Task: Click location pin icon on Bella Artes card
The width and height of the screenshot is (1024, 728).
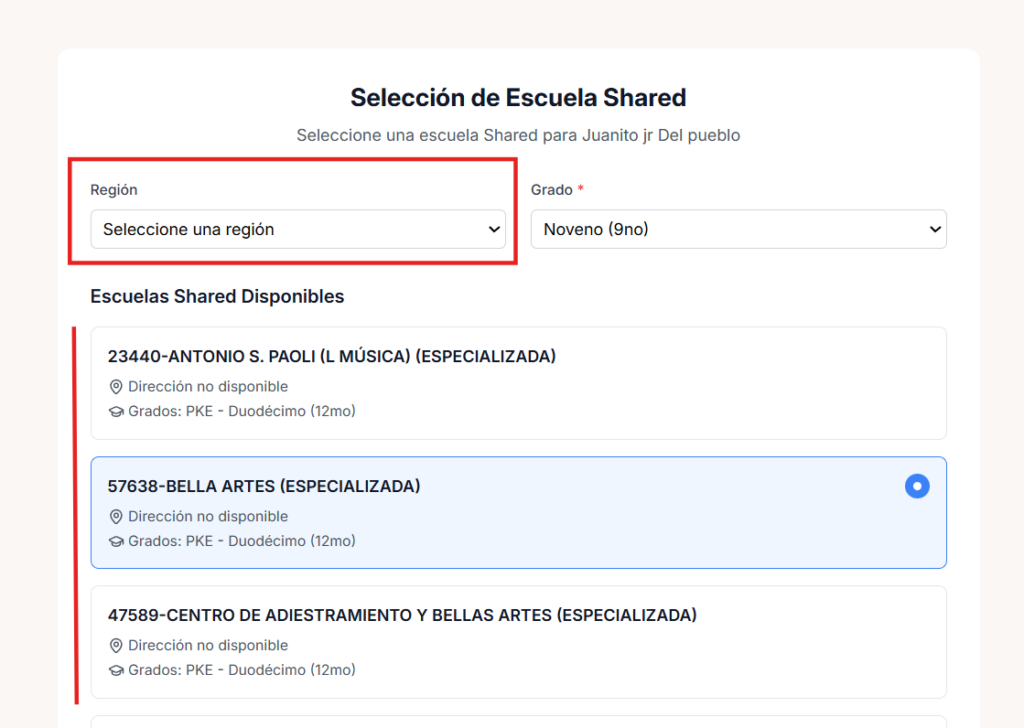Action: [x=116, y=517]
